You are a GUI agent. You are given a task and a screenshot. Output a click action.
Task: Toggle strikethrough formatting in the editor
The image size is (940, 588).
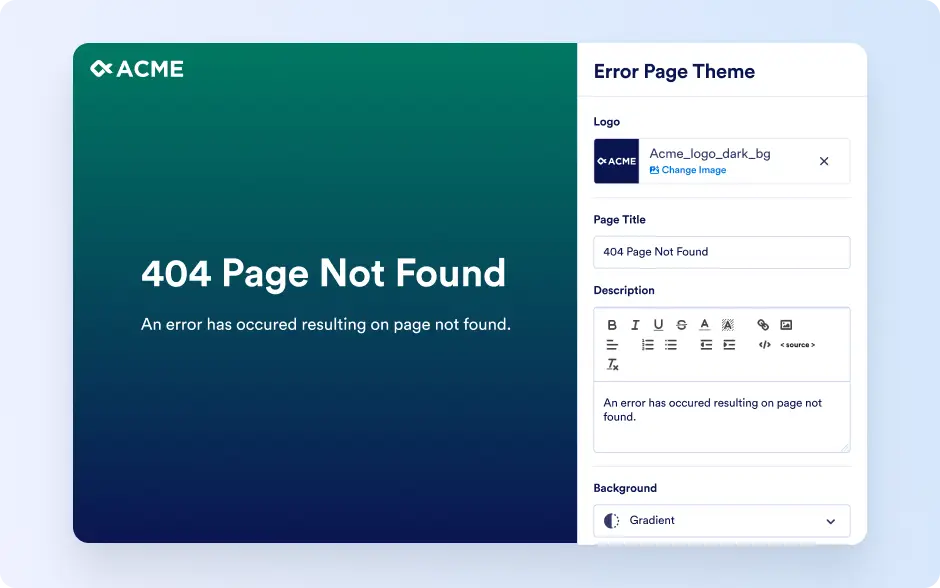(x=682, y=325)
